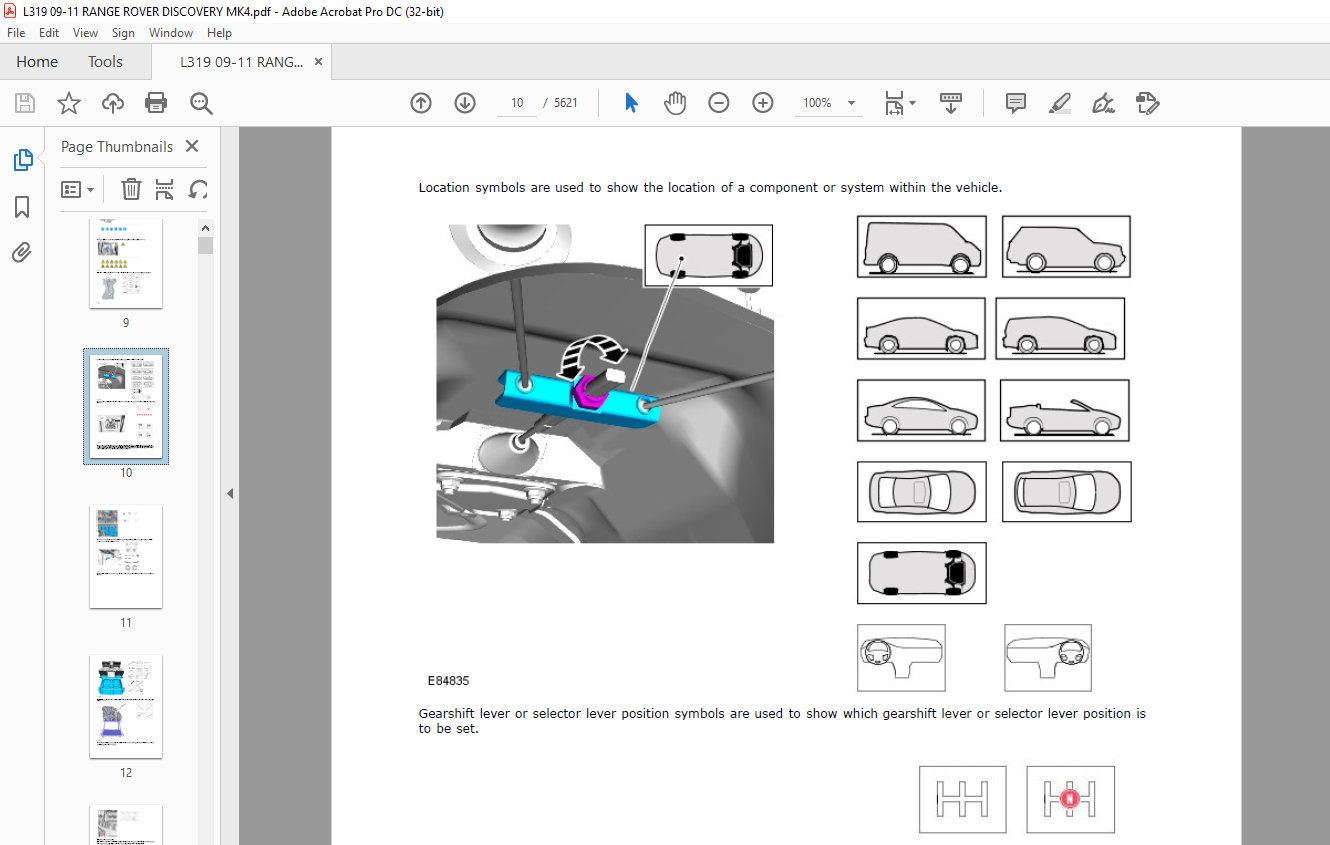Delete selected page using trash icon
Viewport: 1330px width, 845px height.
click(x=131, y=189)
